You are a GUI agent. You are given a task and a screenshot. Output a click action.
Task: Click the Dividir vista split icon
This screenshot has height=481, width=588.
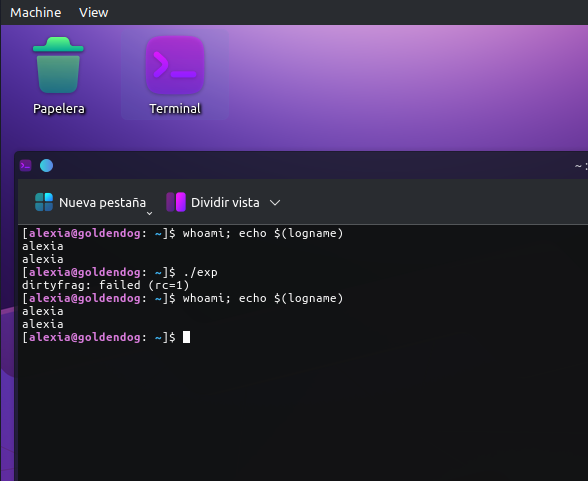coord(176,202)
